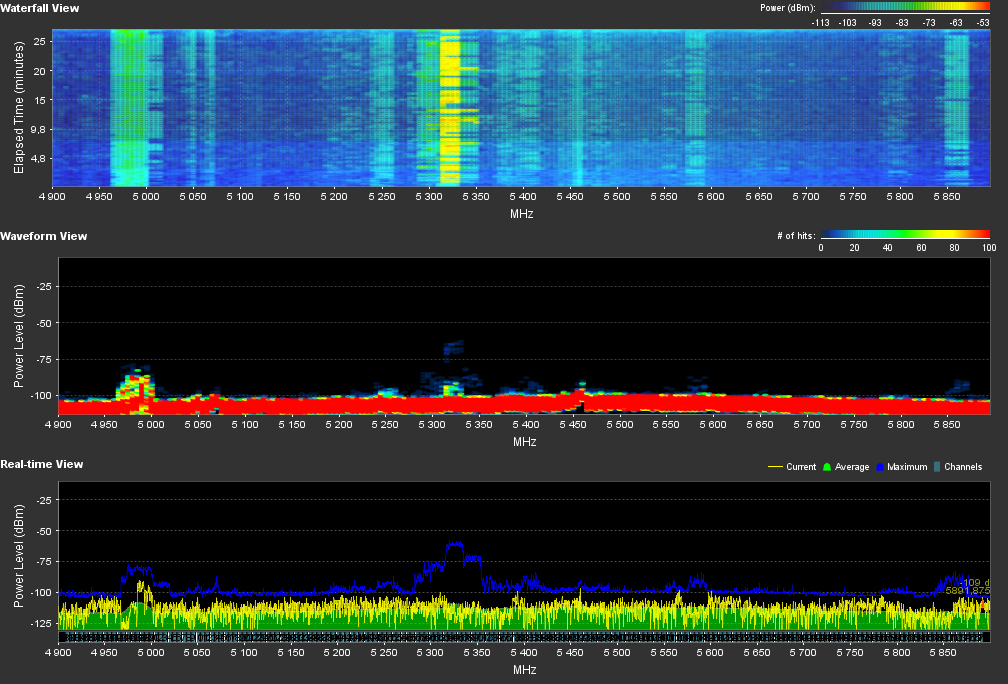Select the Waveform View panel title

pos(43,236)
